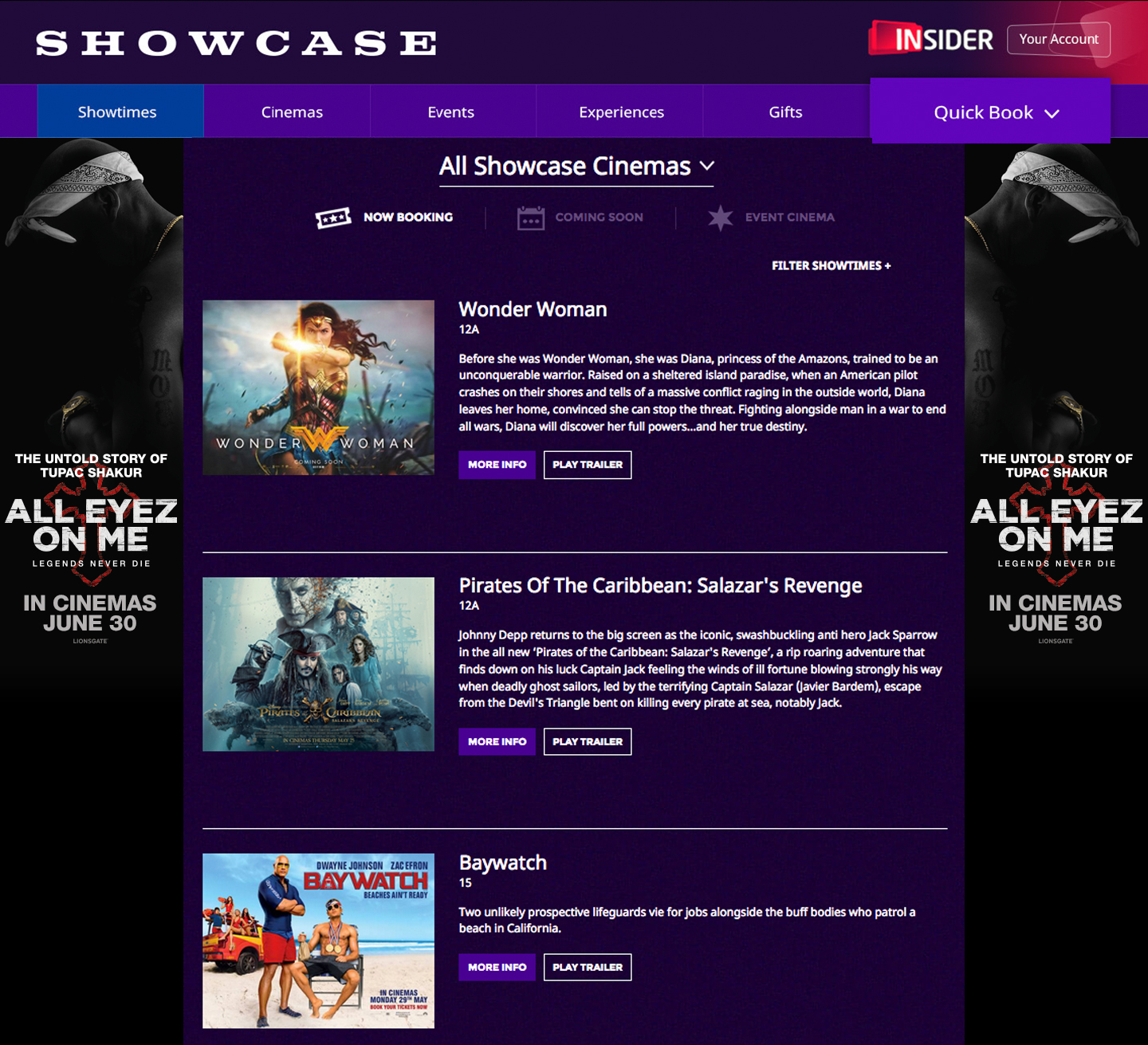This screenshot has height=1045, width=1148.
Task: Click the Baywatch synopsis text
Action: [687, 920]
